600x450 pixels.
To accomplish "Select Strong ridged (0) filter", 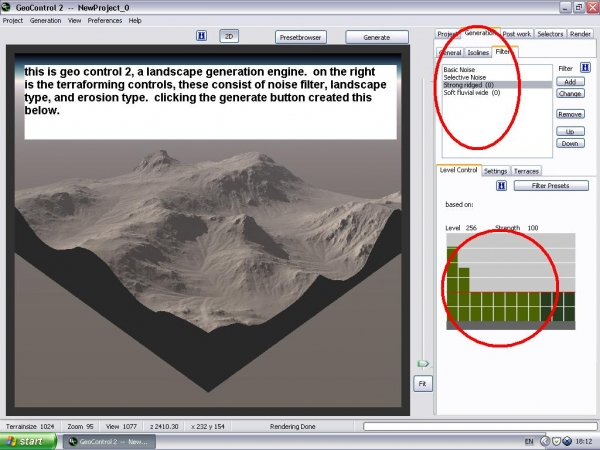I will click(x=497, y=85).
